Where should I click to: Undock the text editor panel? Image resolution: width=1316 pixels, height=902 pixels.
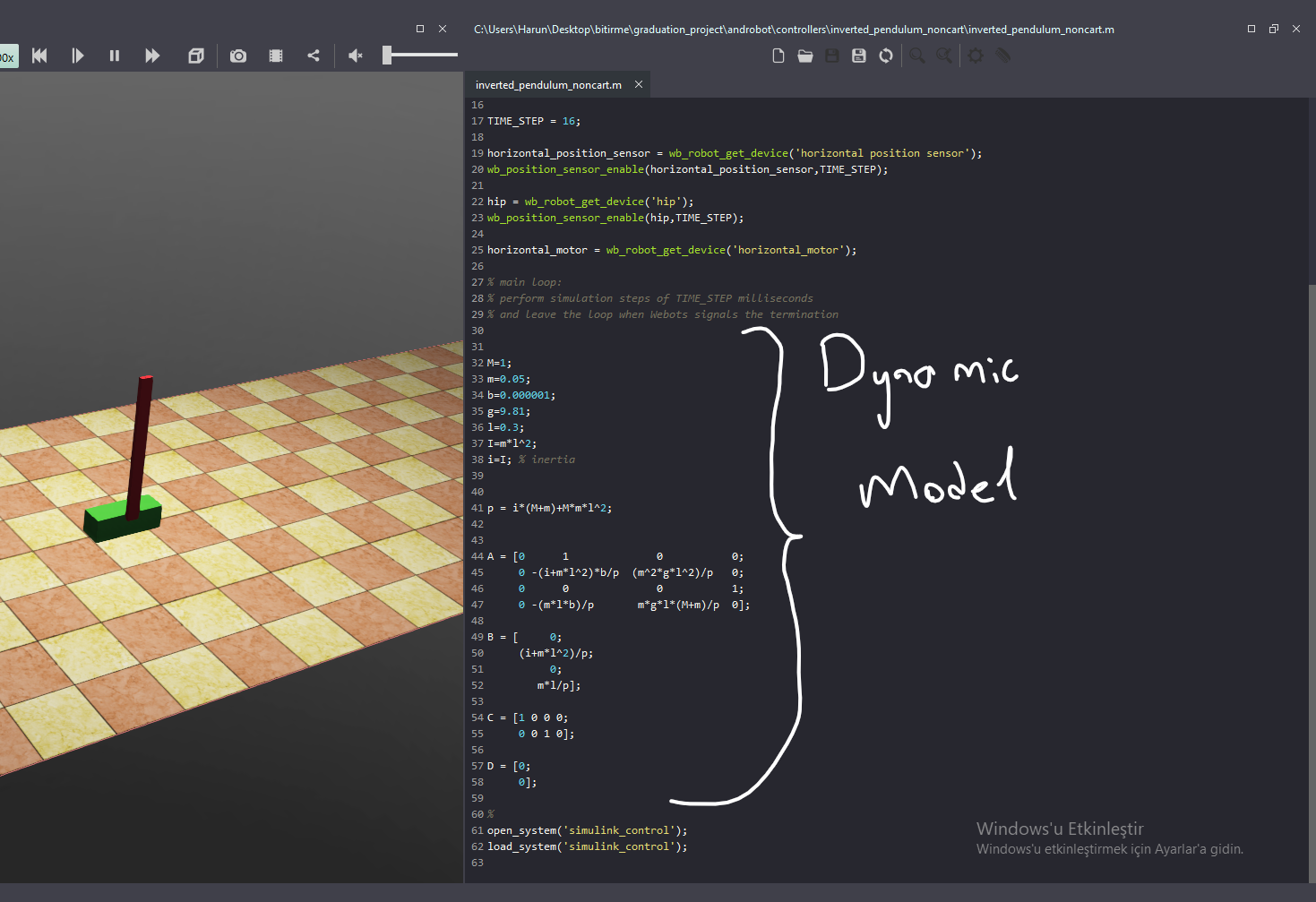(1273, 29)
